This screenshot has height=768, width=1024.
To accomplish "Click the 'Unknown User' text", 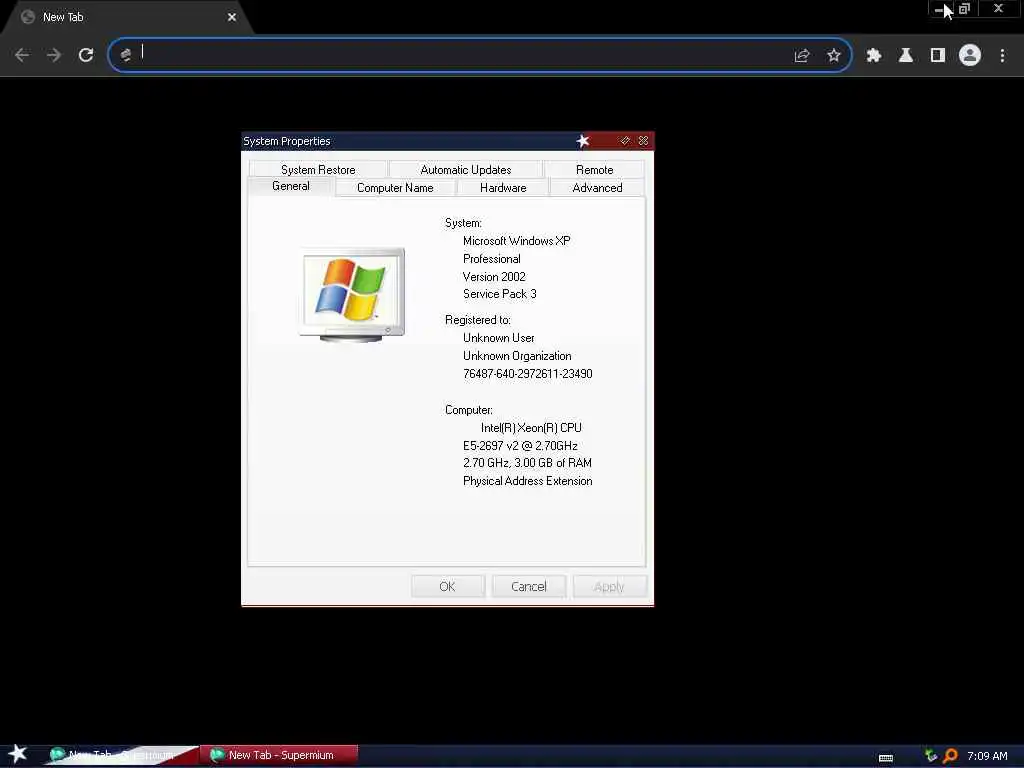I will (x=499, y=338).
